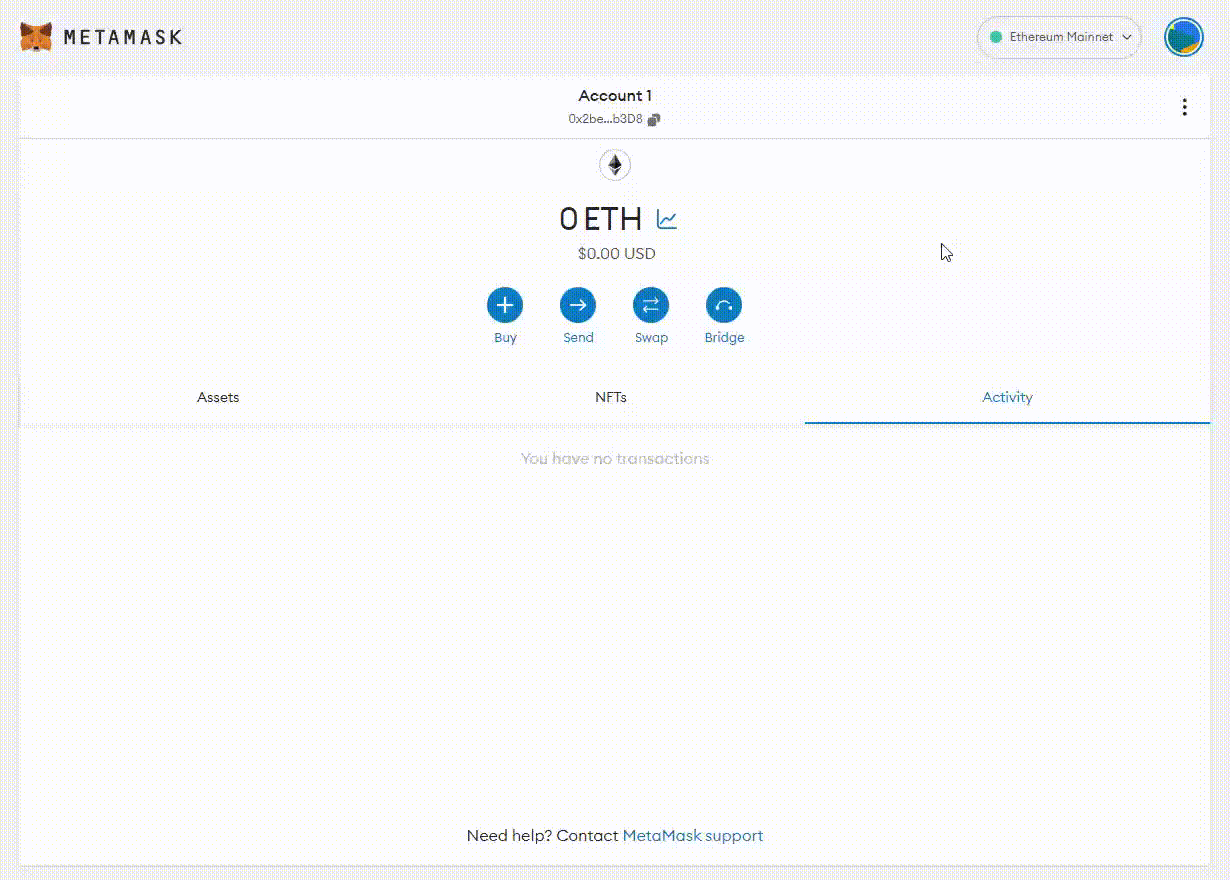This screenshot has width=1230, height=880.
Task: Open the portfolio chart icon beside balance
Action: coord(667,219)
